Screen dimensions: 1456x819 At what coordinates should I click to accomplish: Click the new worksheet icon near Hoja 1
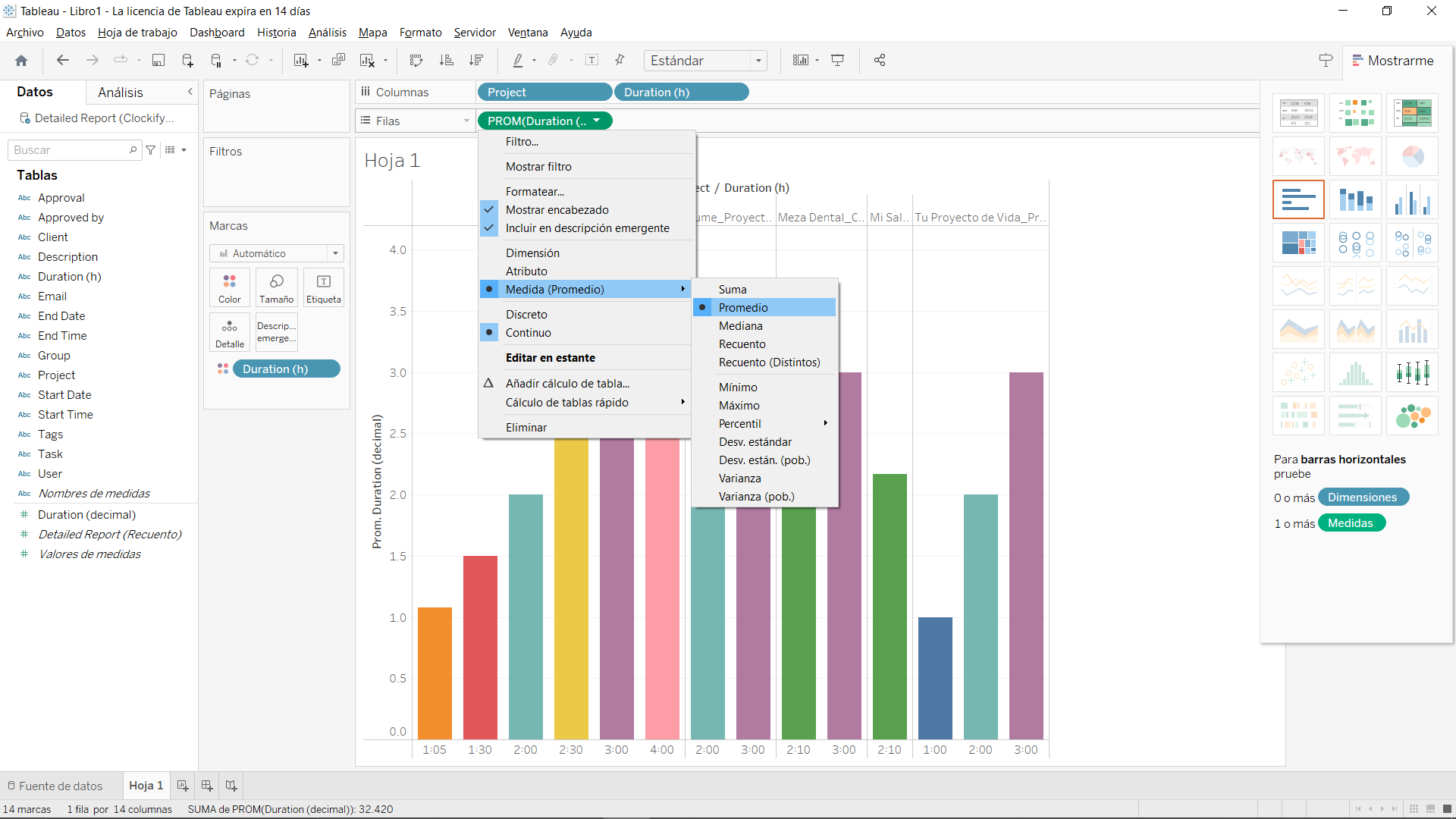(182, 785)
